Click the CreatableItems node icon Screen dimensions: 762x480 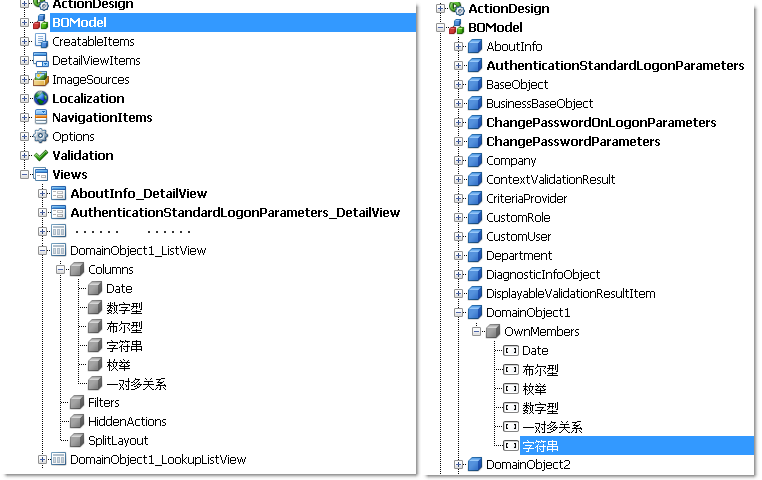click(41, 41)
